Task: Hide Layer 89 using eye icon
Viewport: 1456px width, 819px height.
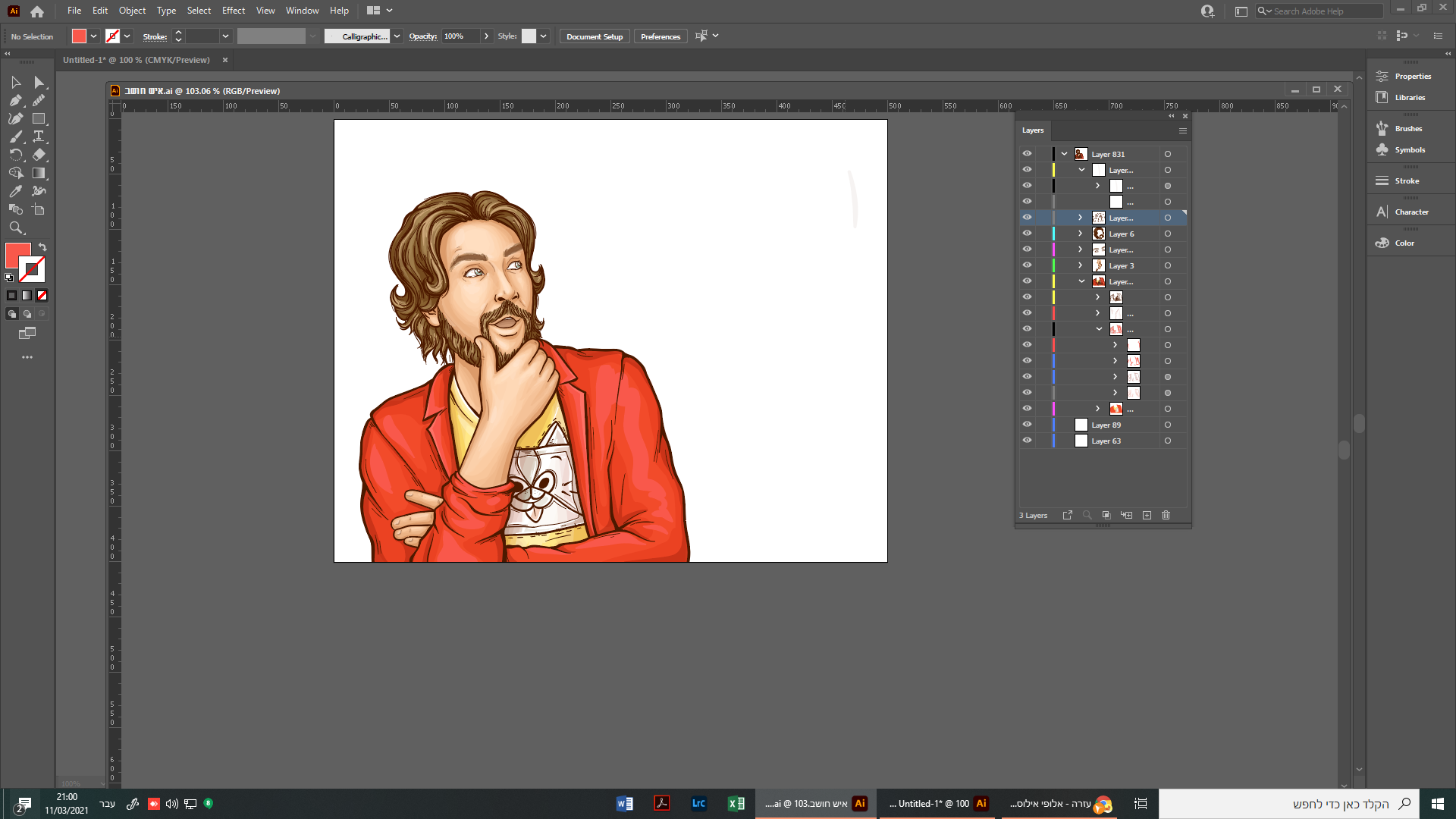Action: (x=1027, y=425)
